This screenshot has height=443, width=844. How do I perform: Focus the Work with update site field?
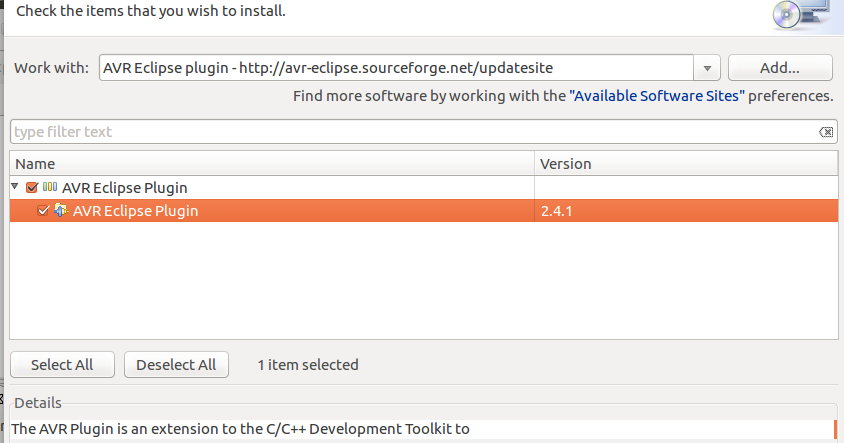397,68
